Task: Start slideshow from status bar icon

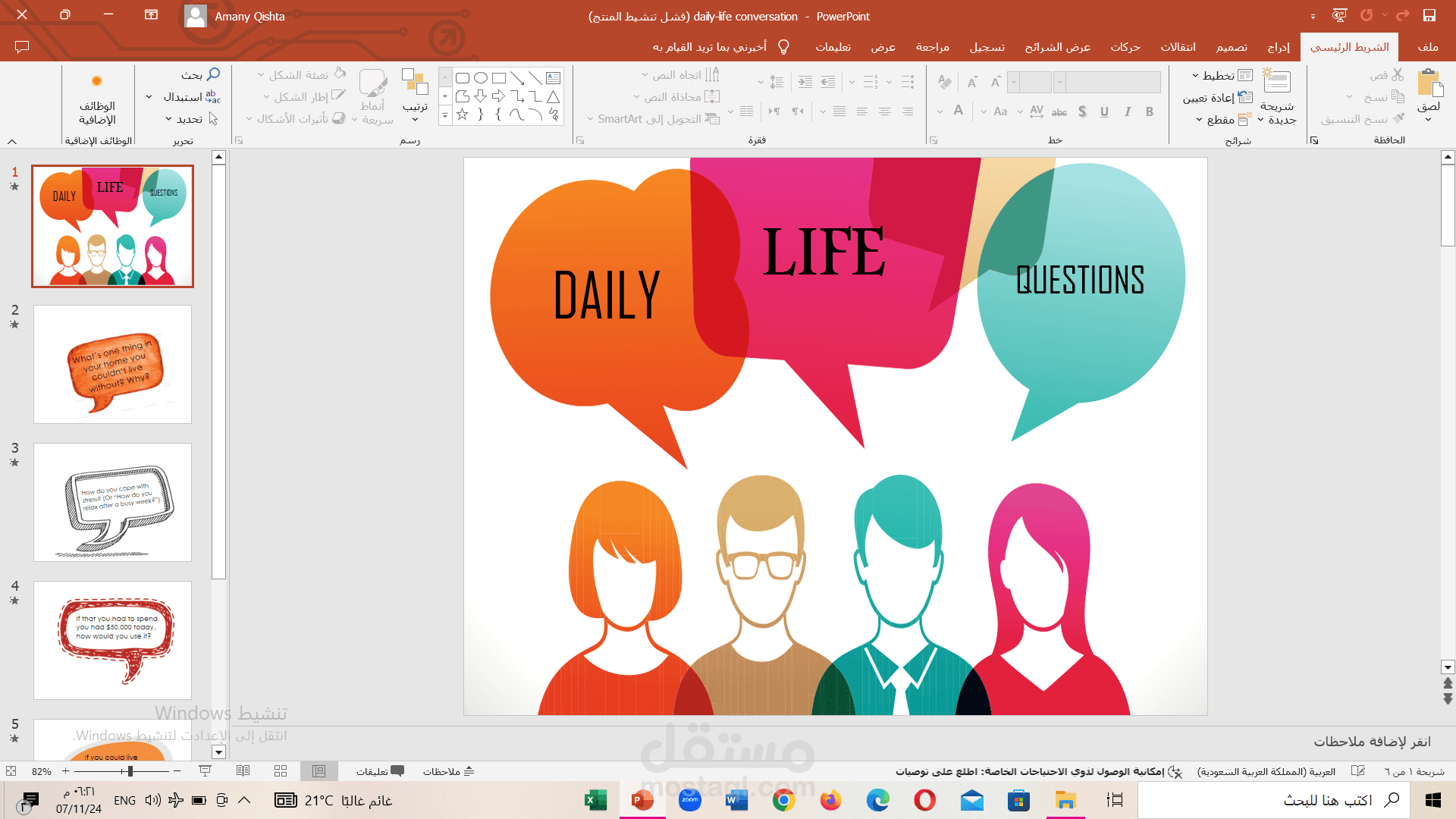Action: pos(205,771)
